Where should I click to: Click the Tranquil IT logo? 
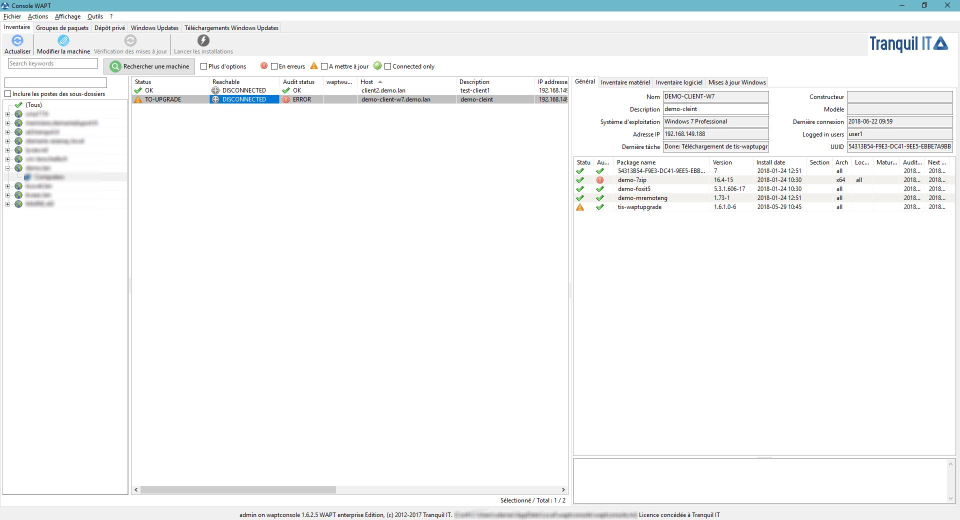pyautogui.click(x=909, y=43)
